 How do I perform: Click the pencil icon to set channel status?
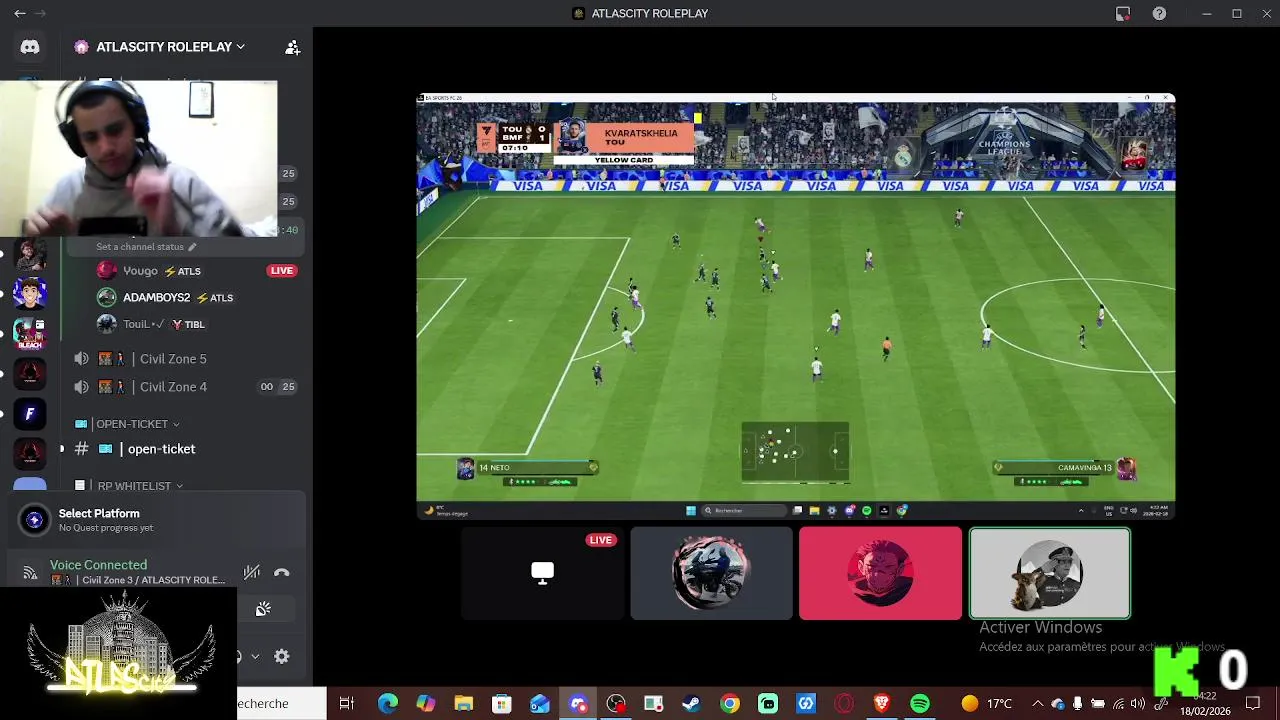click(192, 247)
